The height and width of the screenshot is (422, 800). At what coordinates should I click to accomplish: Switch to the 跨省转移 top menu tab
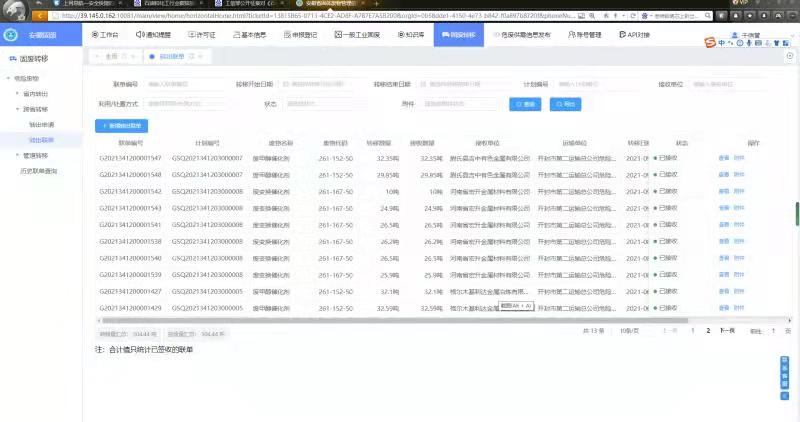point(455,34)
